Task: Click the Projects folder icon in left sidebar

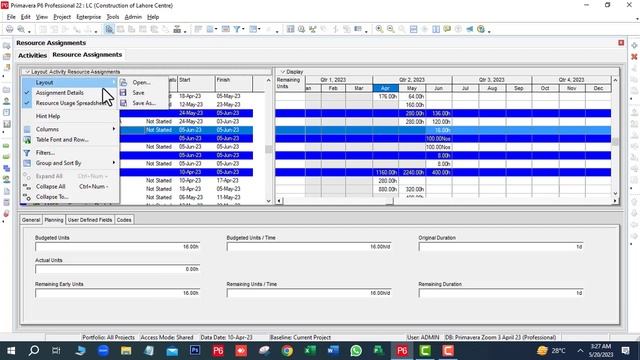Action: point(7,89)
